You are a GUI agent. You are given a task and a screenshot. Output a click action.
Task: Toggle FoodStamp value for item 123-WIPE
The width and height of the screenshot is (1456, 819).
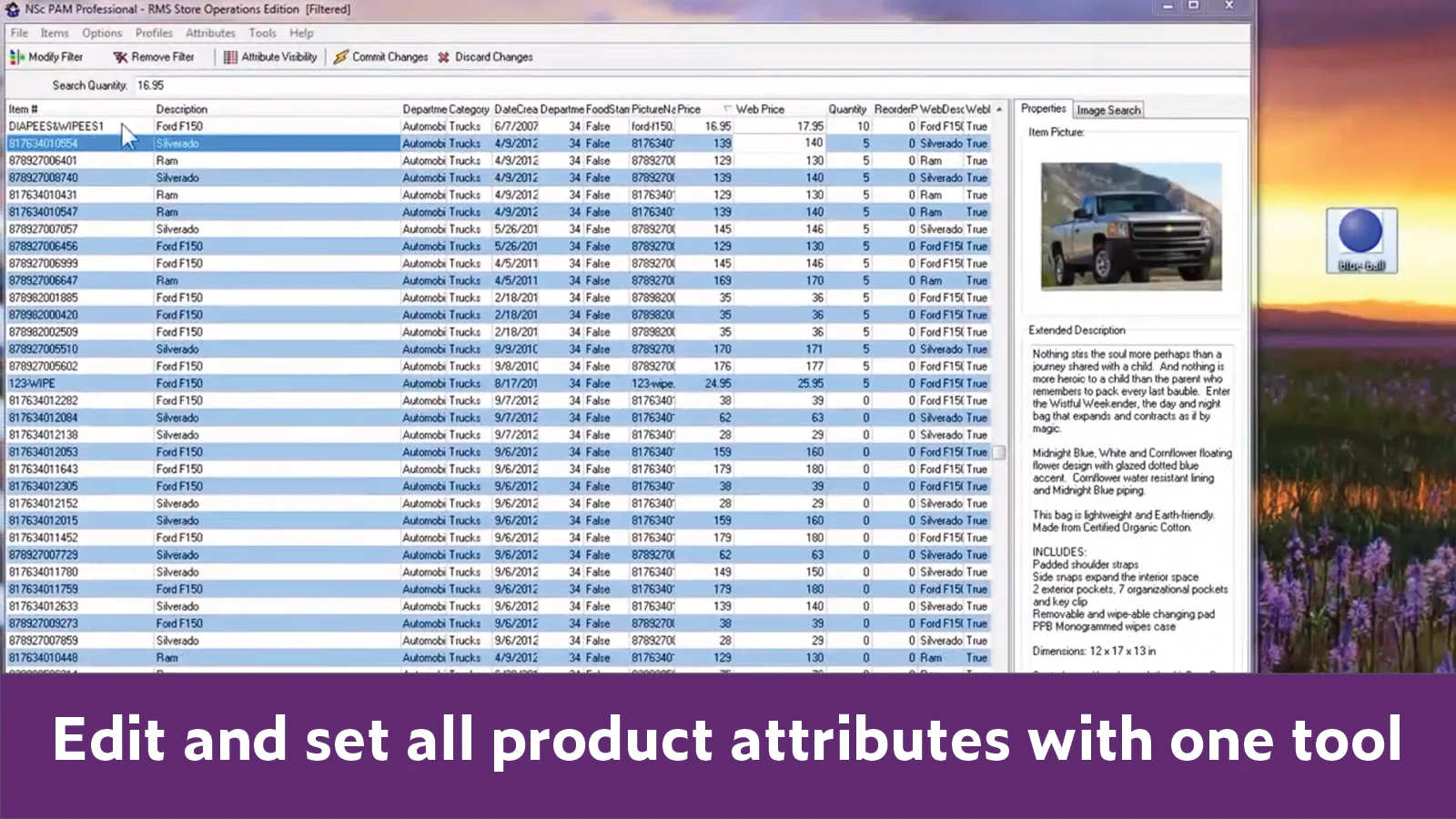(598, 383)
